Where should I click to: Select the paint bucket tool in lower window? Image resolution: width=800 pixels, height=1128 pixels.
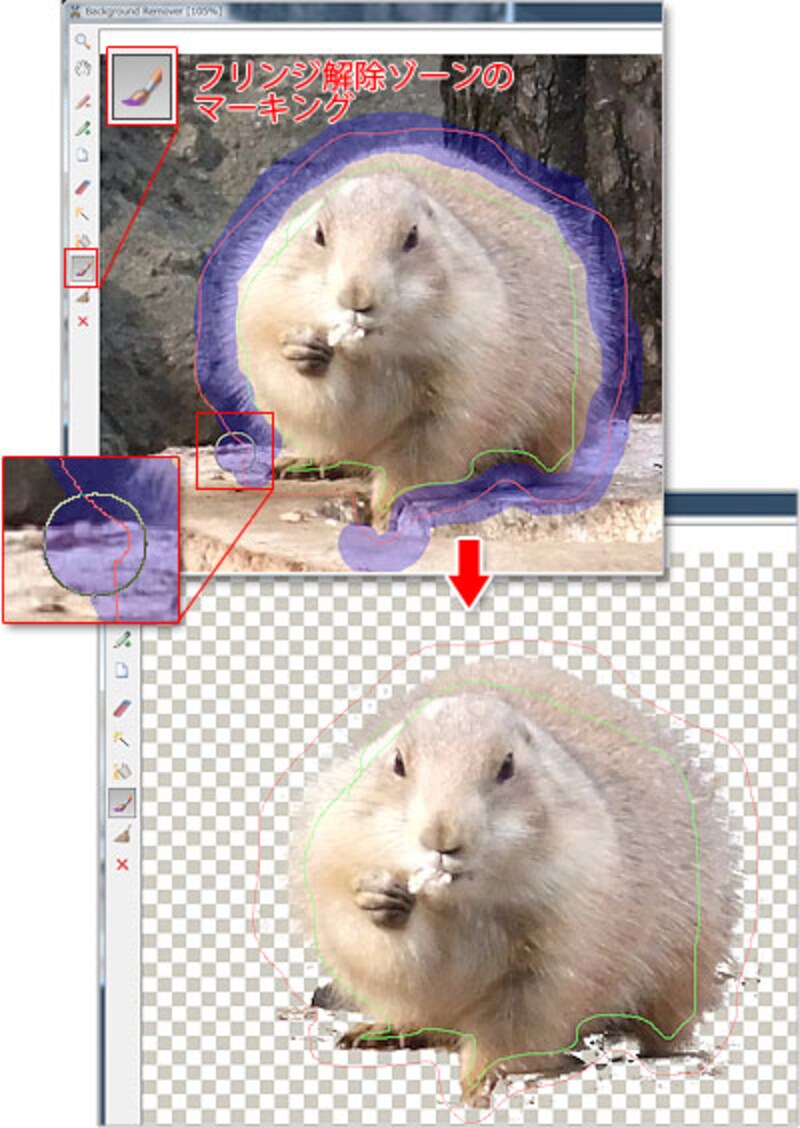click(x=122, y=770)
